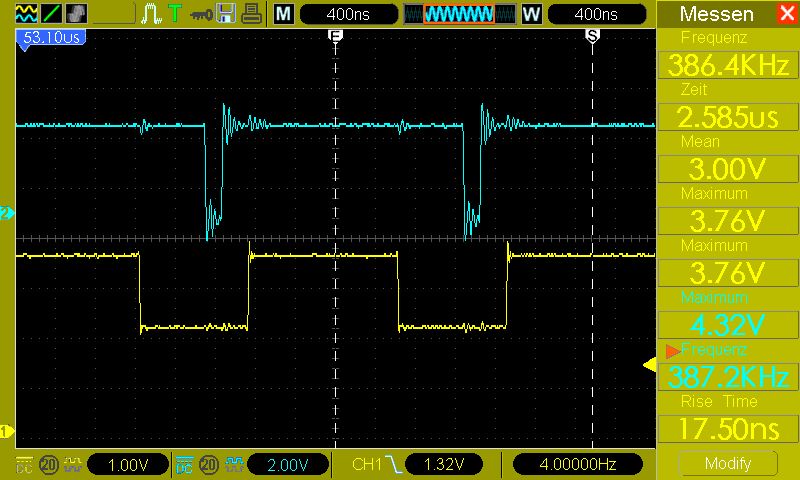Click the green diagonal line vector icon
800x480 pixels.
51,14
